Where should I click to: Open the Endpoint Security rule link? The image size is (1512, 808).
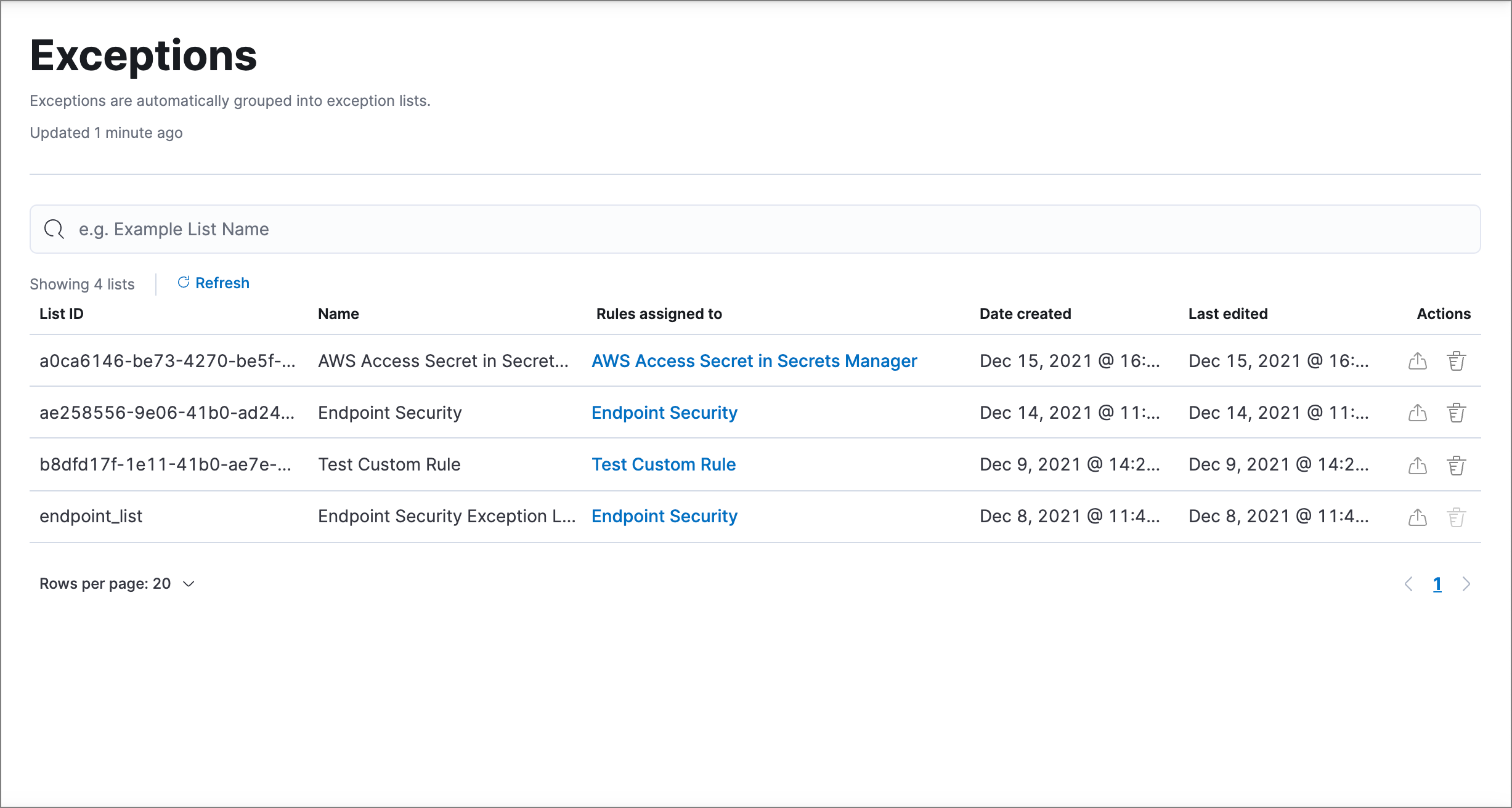pyautogui.click(x=665, y=412)
